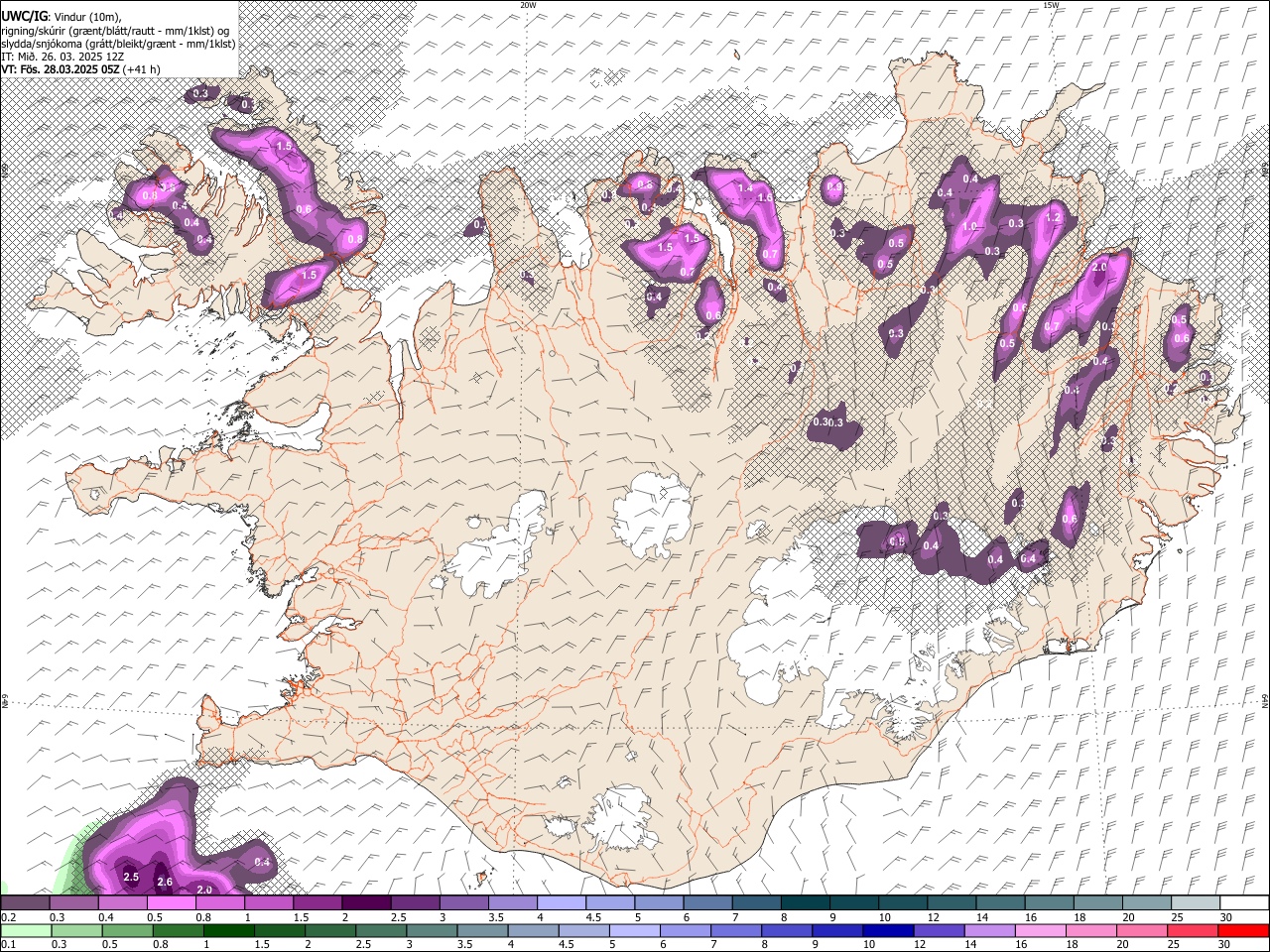This screenshot has height=952, width=1270.
Task: Click the bottom legend swatch between 10 and 12
Action: (887, 931)
